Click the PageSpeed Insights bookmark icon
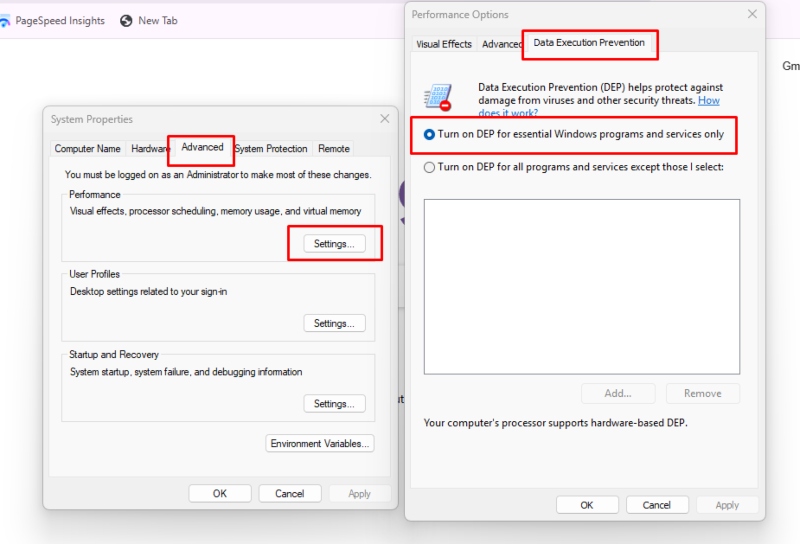 coord(4,21)
